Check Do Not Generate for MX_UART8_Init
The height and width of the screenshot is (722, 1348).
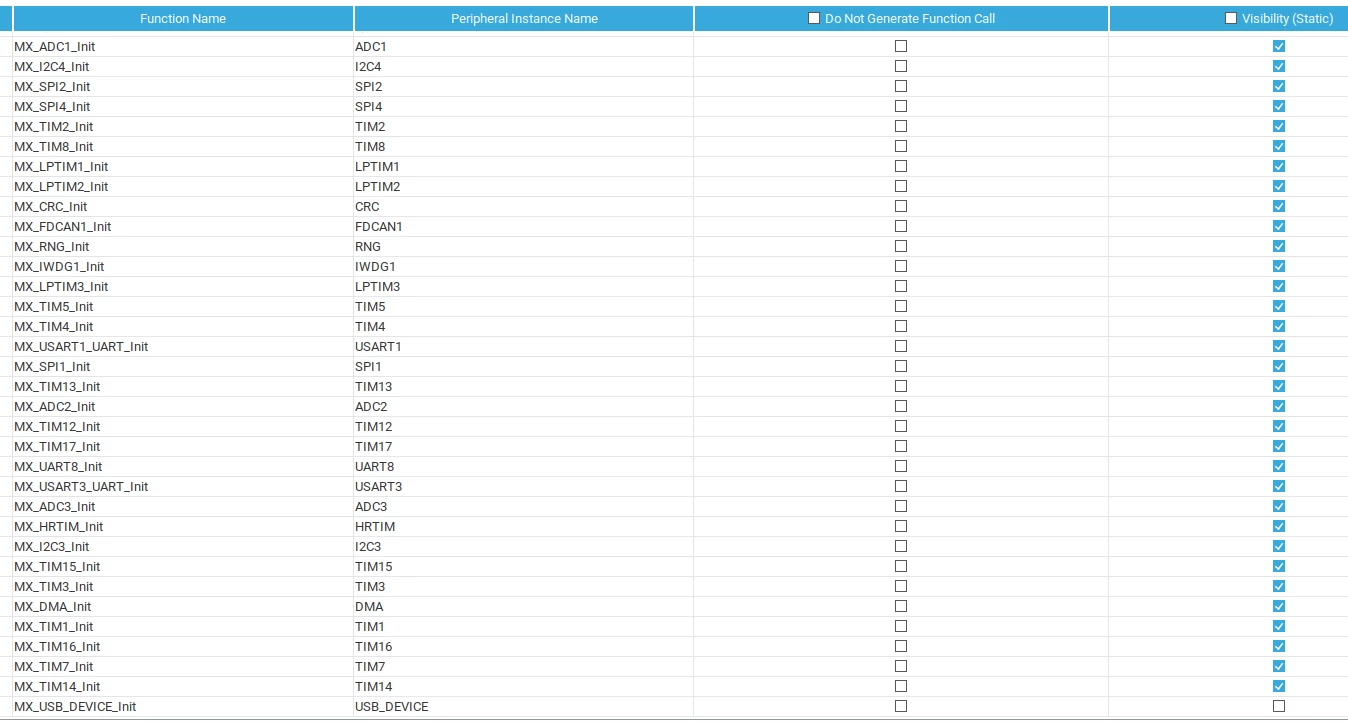901,466
